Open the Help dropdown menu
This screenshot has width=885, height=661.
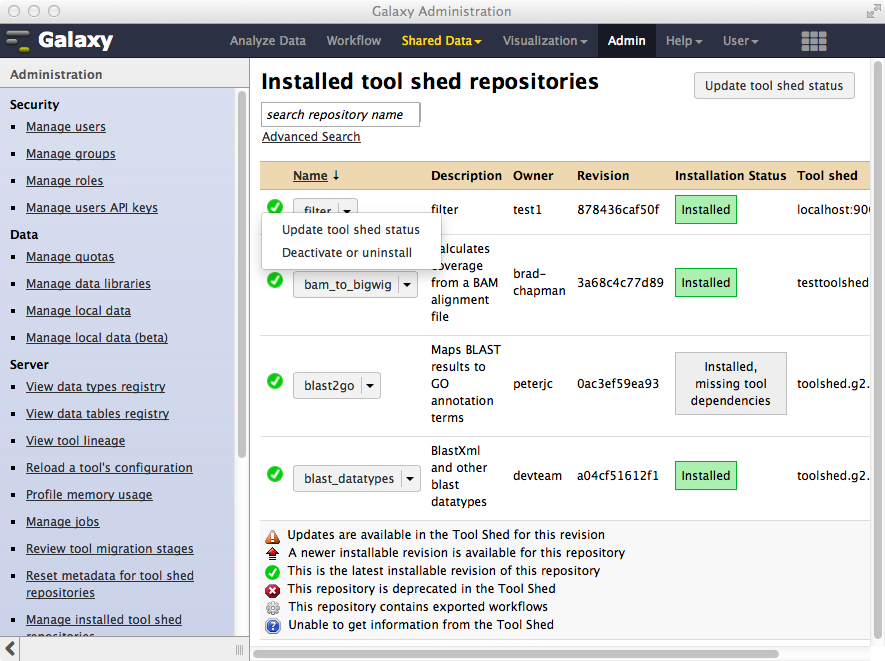pos(684,41)
